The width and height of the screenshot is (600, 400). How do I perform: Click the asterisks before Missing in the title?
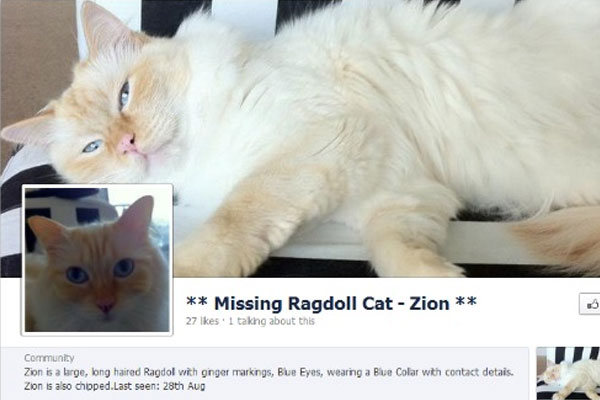pos(197,300)
